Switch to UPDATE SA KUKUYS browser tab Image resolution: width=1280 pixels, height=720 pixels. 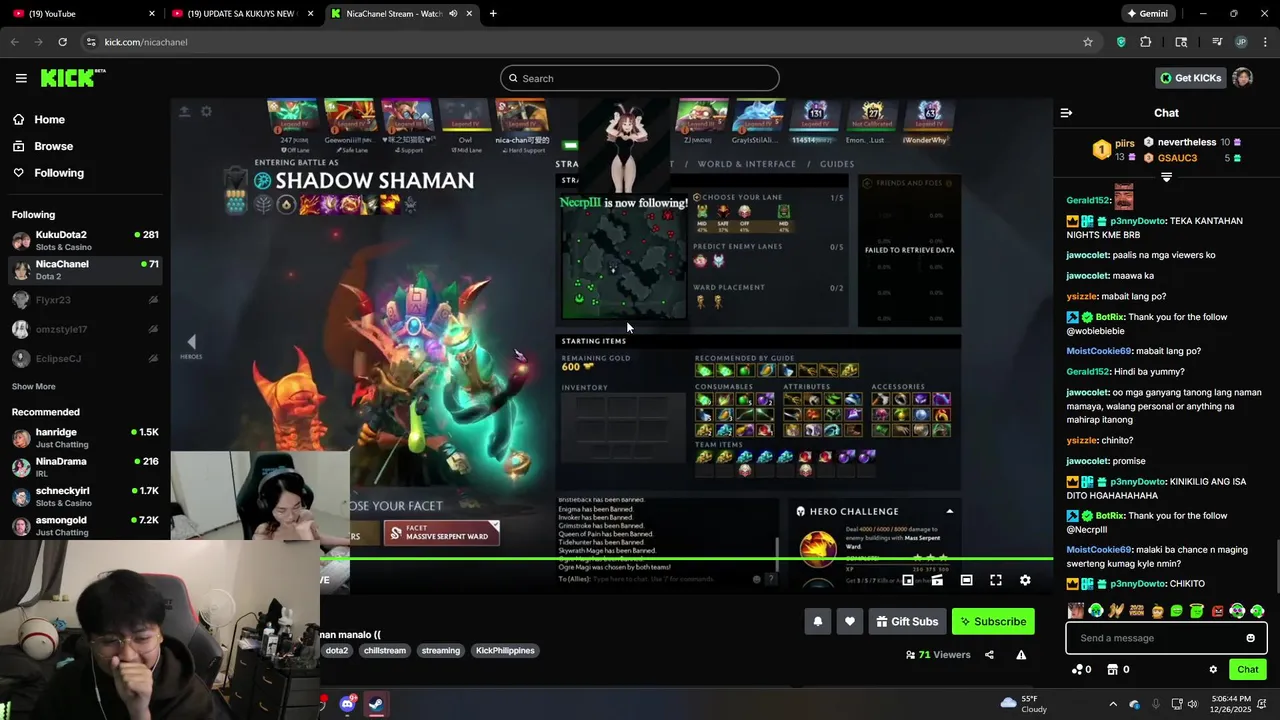[243, 14]
